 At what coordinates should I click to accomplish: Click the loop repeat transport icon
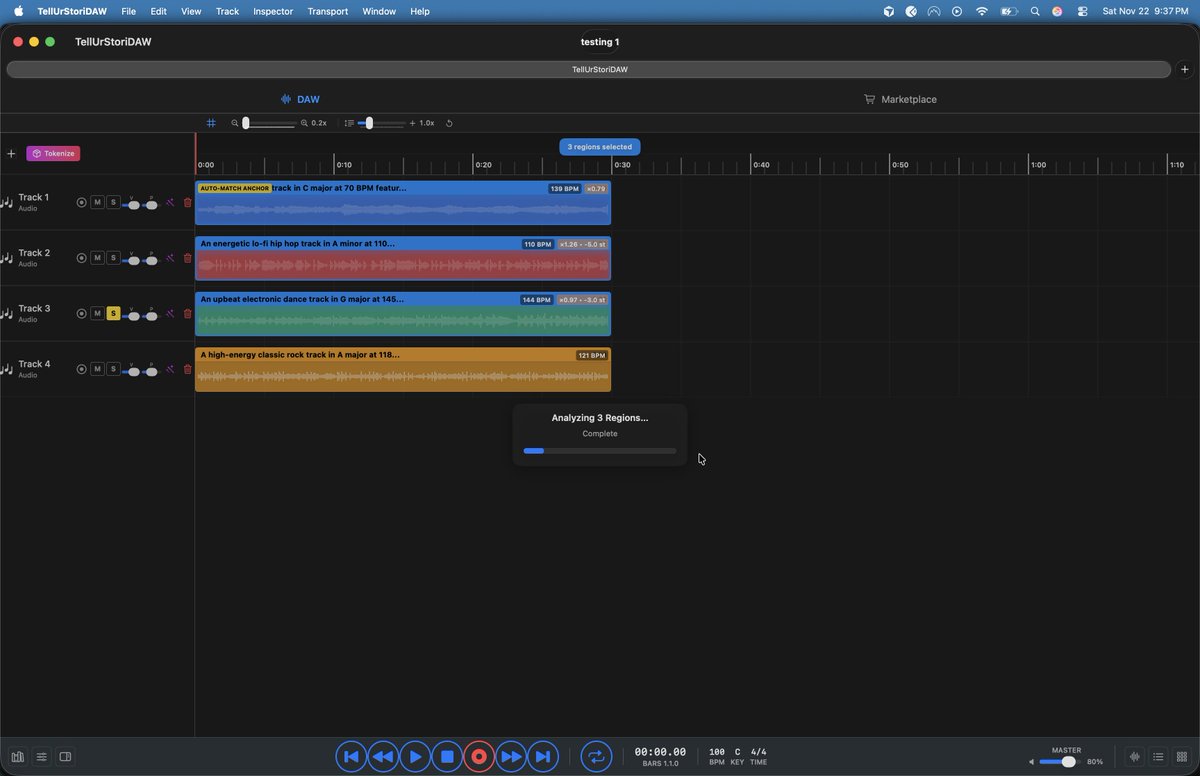pyautogui.click(x=596, y=757)
